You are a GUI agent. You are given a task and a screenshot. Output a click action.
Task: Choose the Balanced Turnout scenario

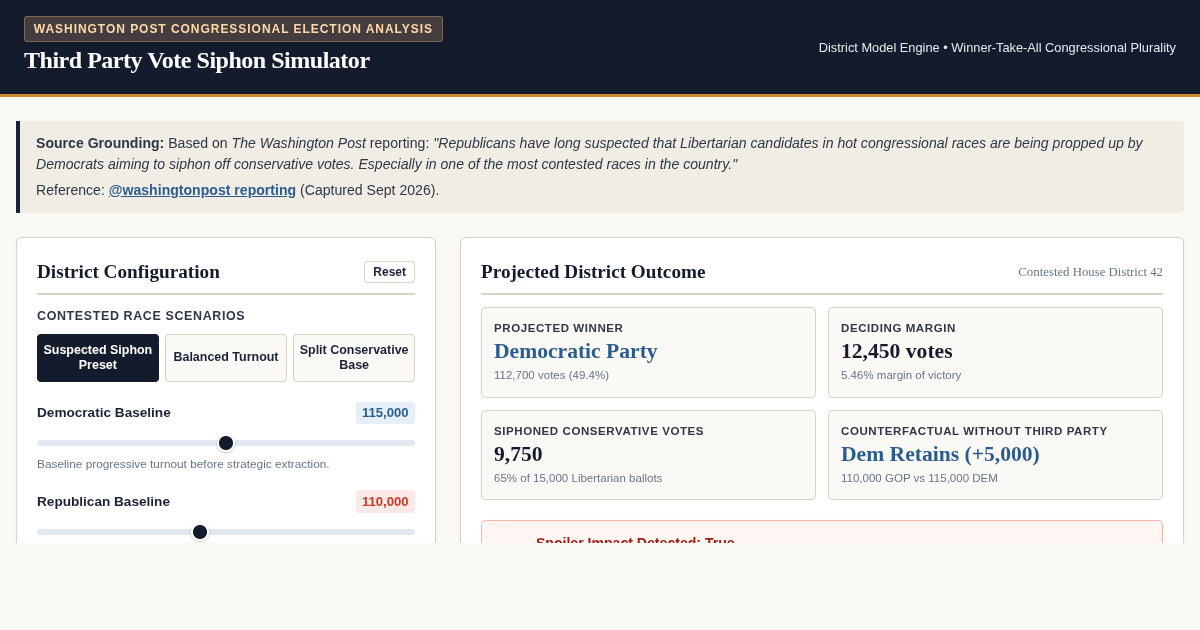point(226,358)
